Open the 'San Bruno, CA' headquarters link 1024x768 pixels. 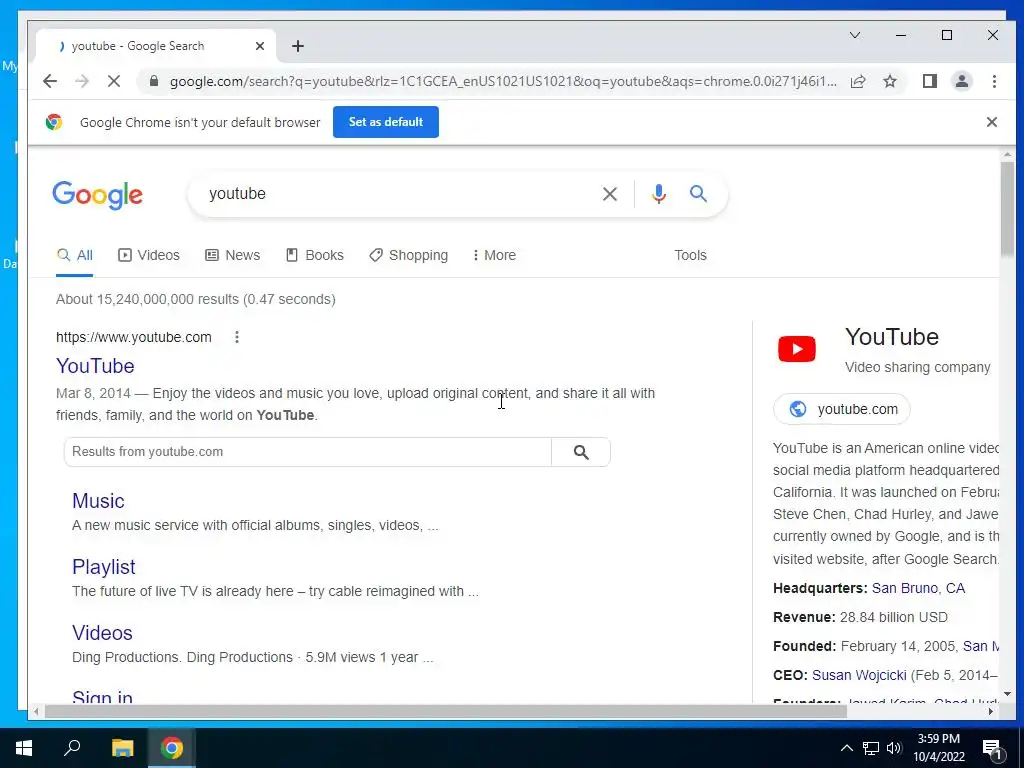(x=918, y=588)
